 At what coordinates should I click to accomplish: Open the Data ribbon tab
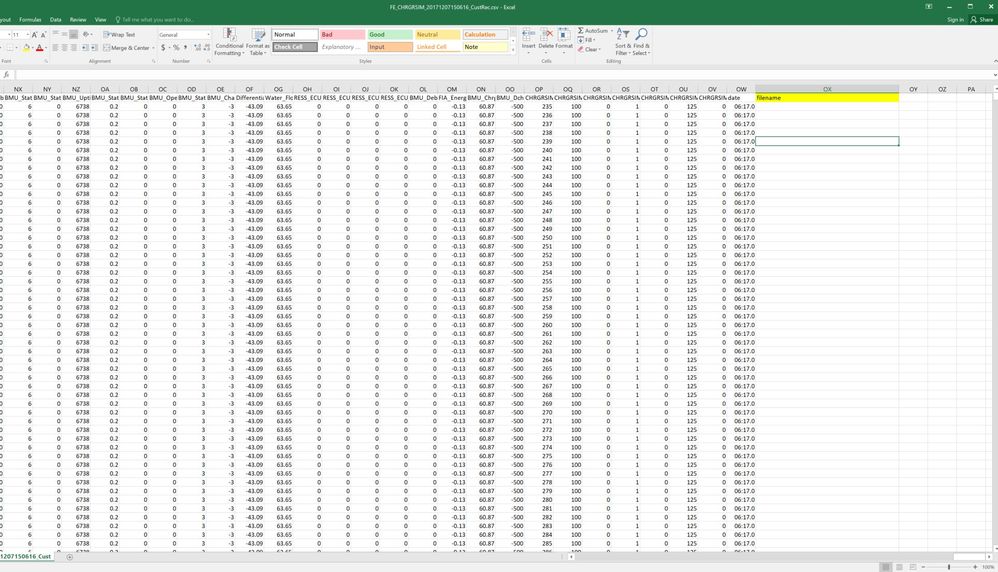56,20
